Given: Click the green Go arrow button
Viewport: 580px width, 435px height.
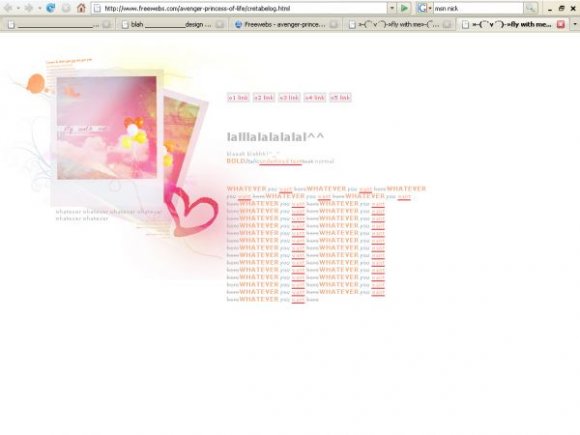Looking at the screenshot, I should 404,8.
